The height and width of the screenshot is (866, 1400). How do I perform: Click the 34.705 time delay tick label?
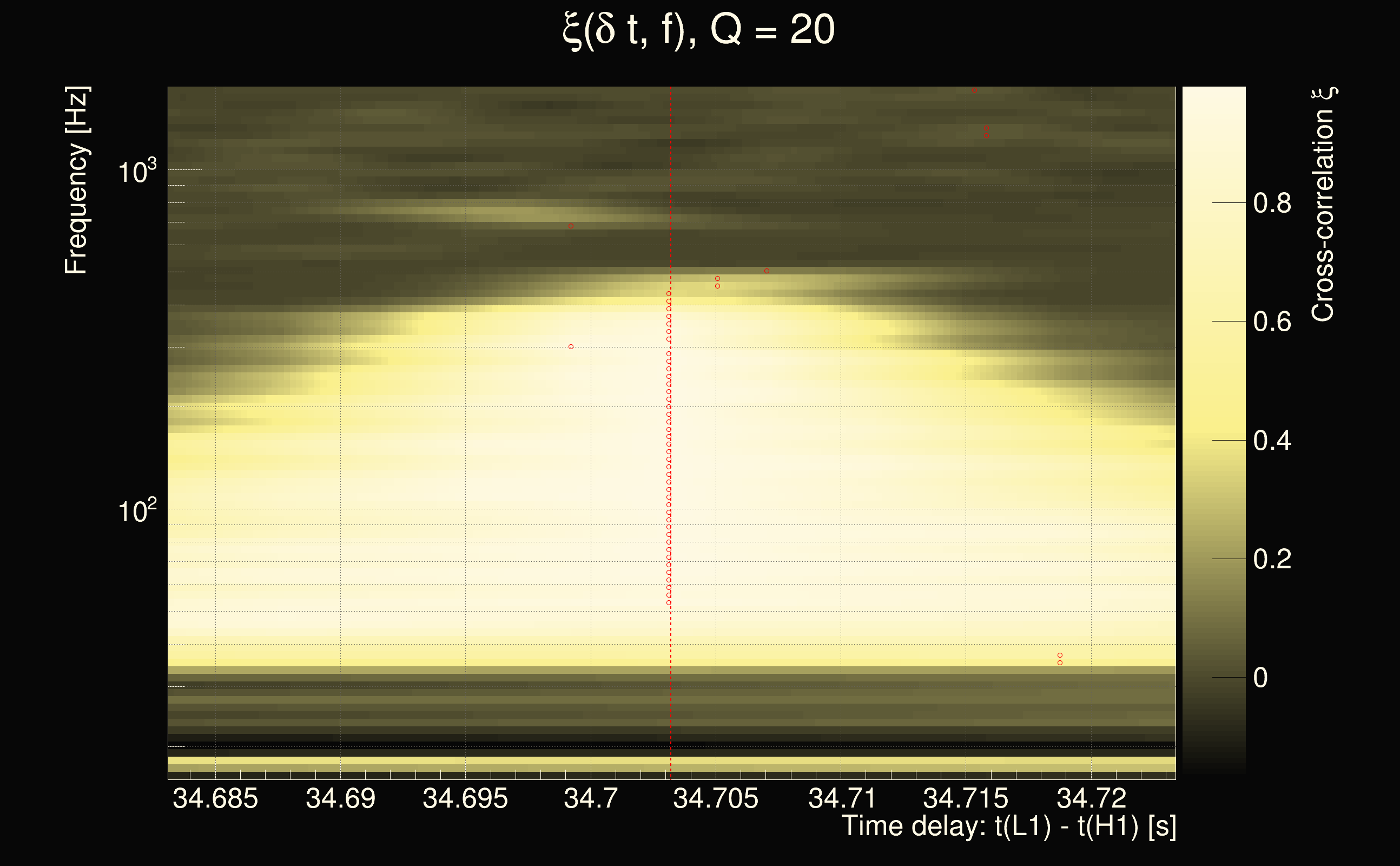pyautogui.click(x=716, y=798)
